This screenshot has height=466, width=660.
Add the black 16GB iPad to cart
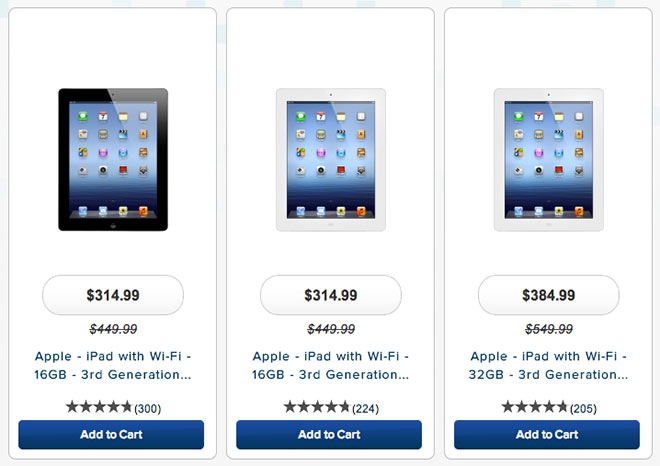point(111,434)
